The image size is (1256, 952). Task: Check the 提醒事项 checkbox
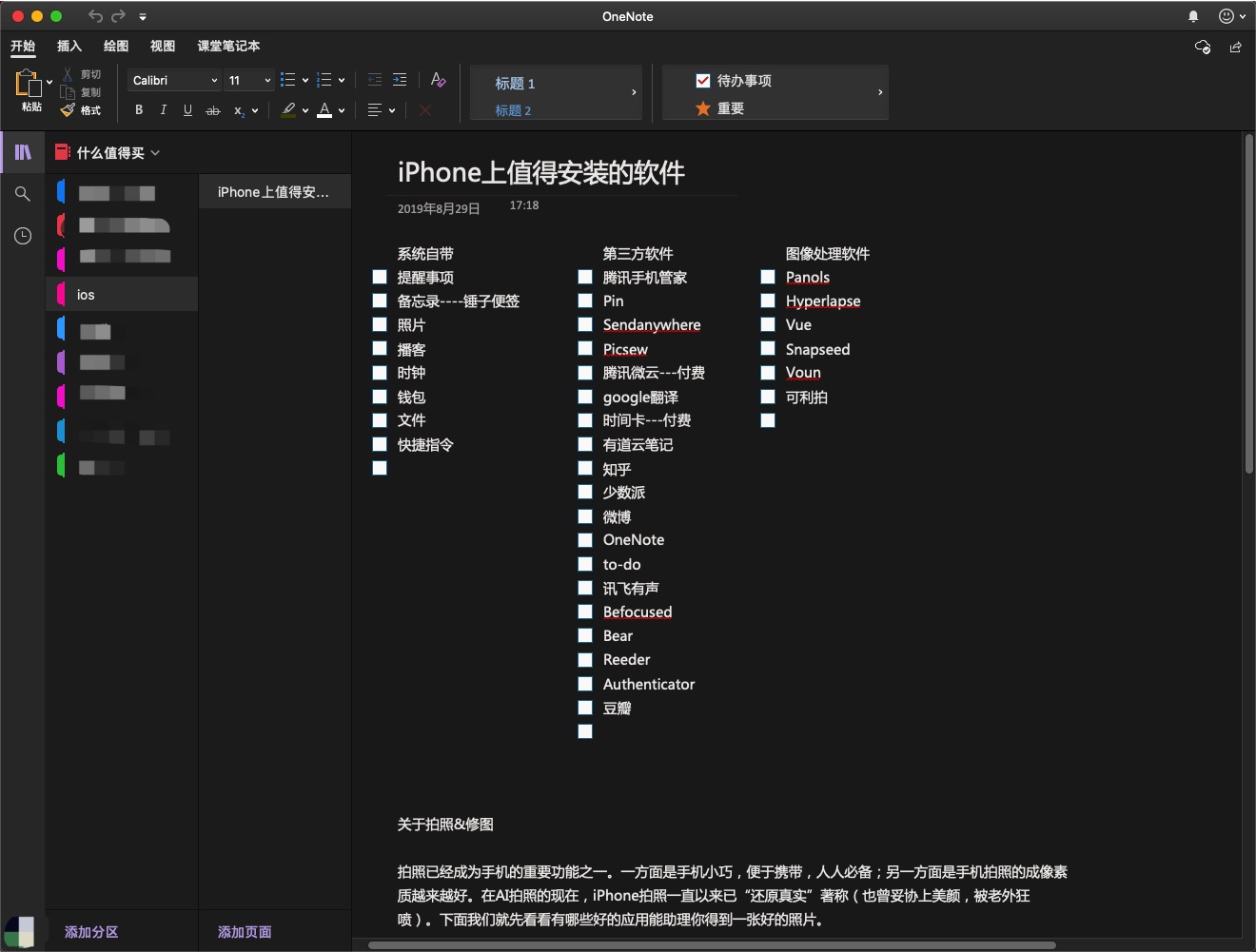379,277
